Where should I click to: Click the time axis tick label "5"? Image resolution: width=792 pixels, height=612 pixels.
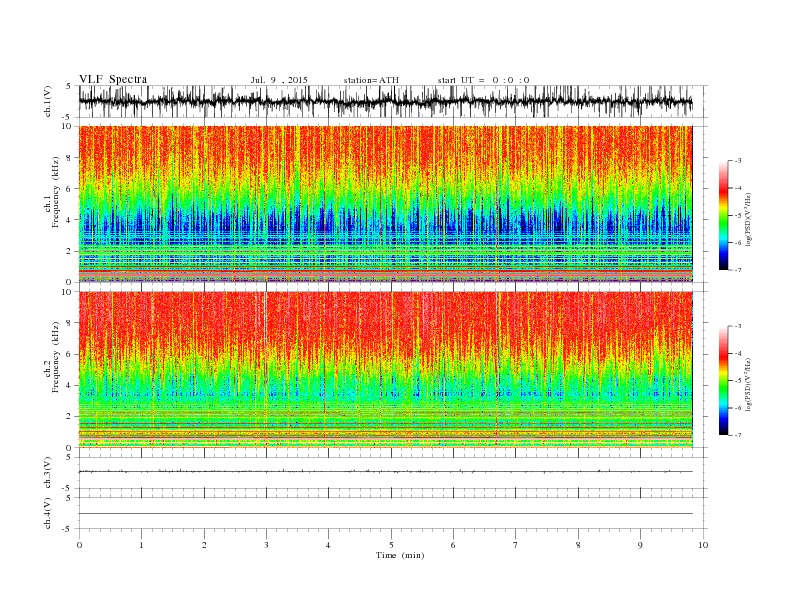[391, 545]
